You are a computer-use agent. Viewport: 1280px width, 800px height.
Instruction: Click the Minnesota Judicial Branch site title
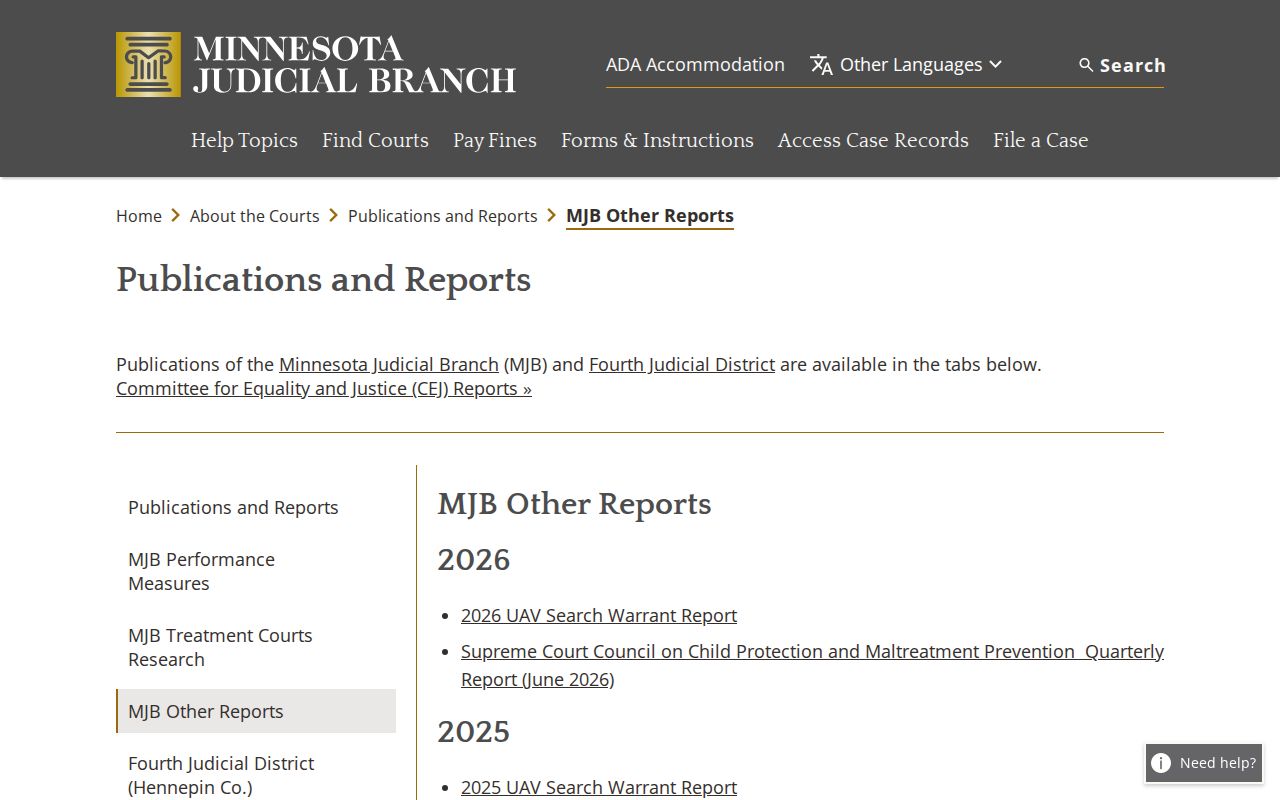[x=355, y=65]
